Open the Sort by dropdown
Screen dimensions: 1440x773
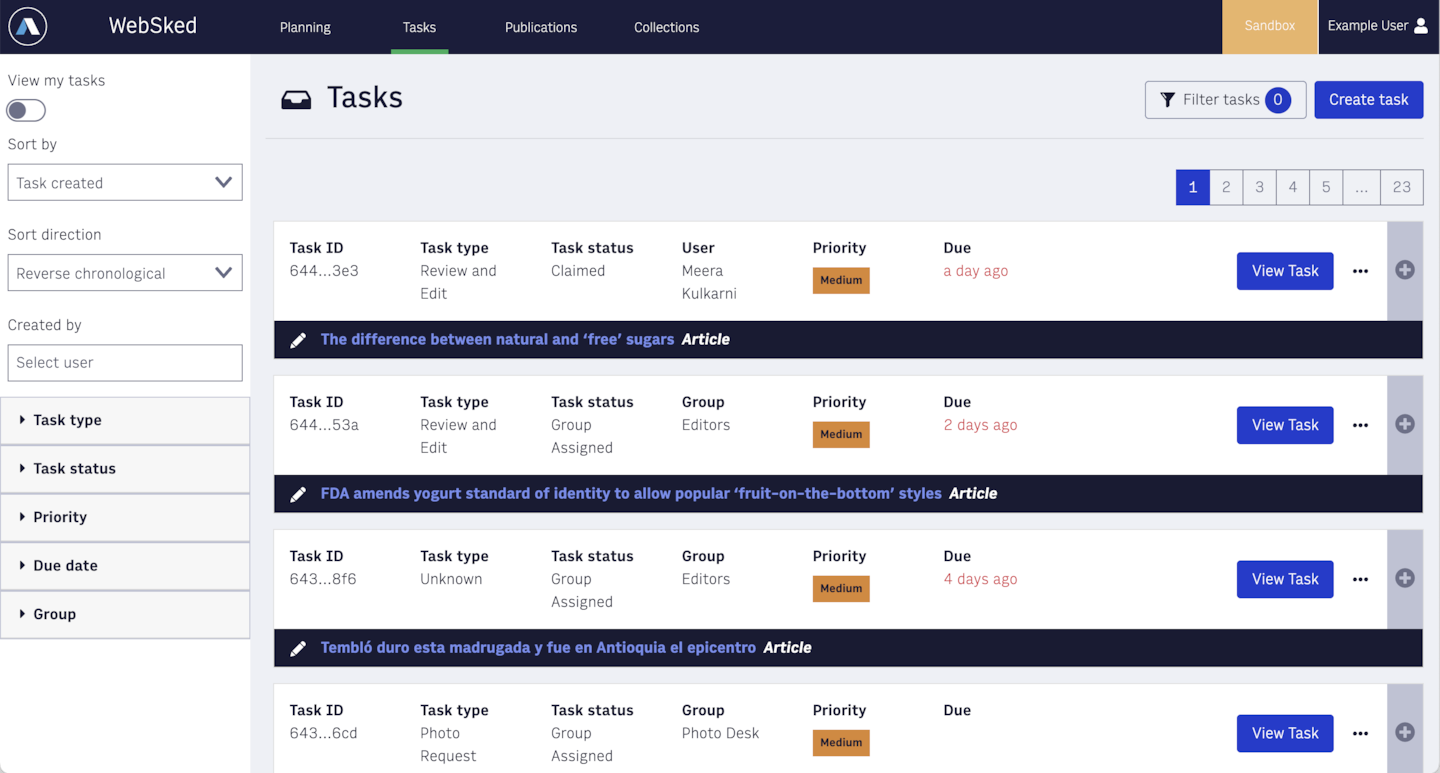pyautogui.click(x=124, y=182)
